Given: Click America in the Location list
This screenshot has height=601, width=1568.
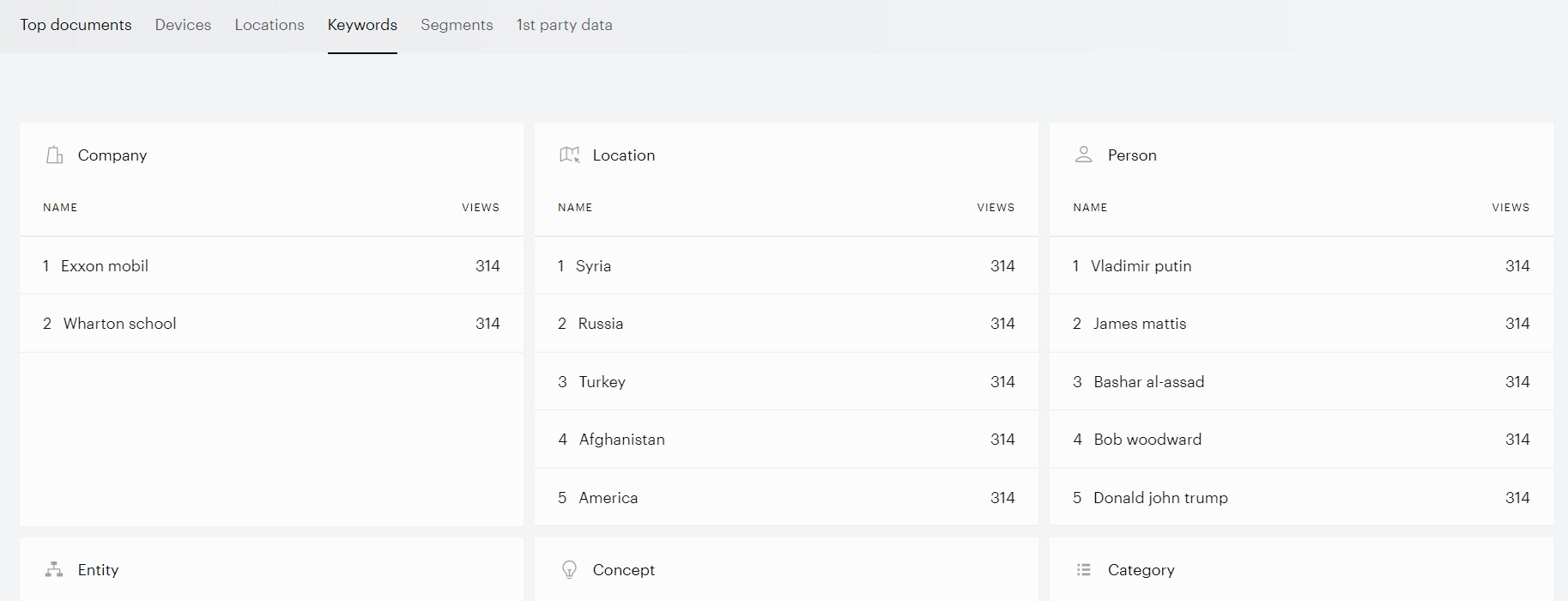Looking at the screenshot, I should point(608,498).
